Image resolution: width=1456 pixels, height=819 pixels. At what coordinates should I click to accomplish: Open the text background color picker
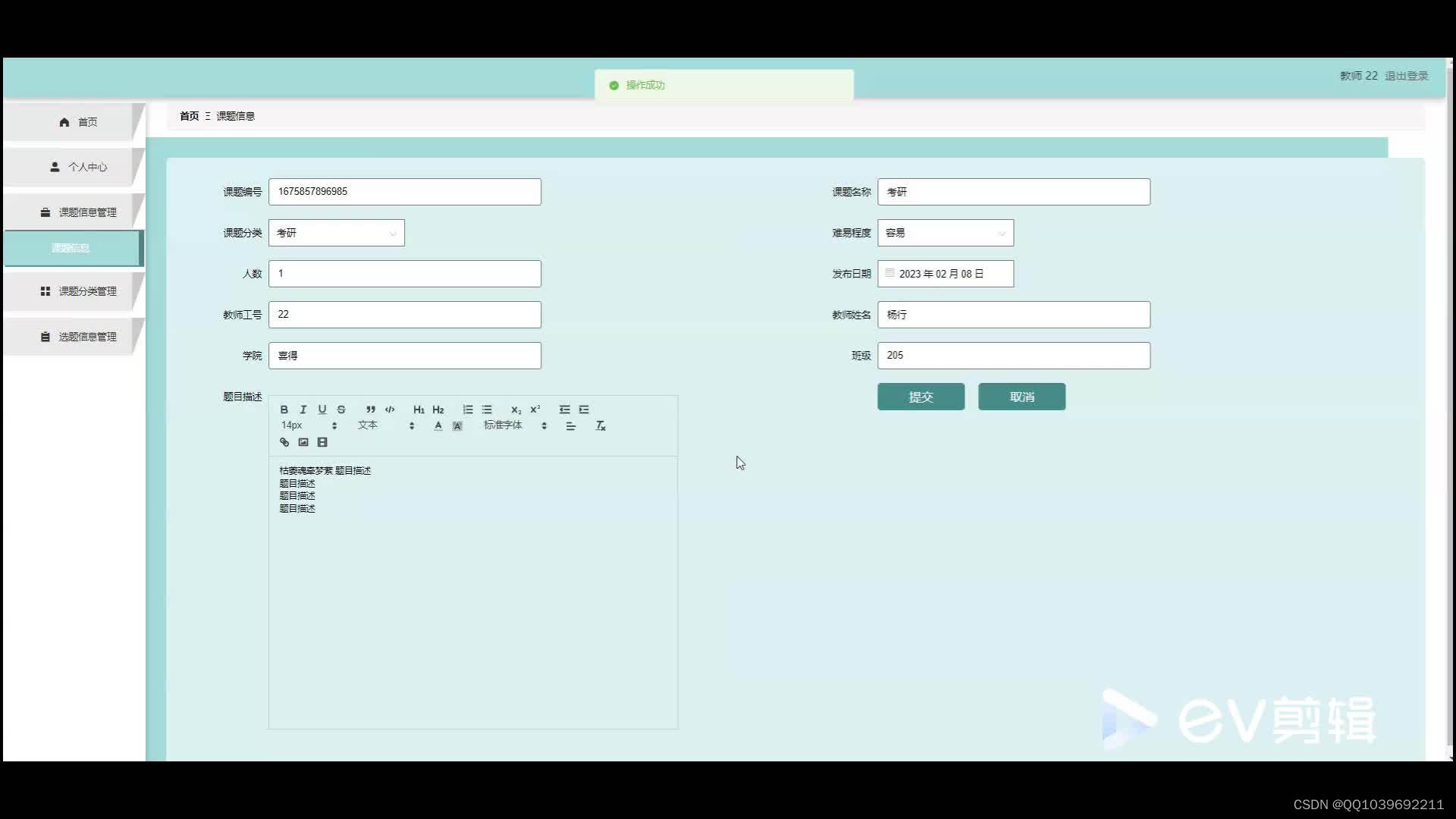457,426
